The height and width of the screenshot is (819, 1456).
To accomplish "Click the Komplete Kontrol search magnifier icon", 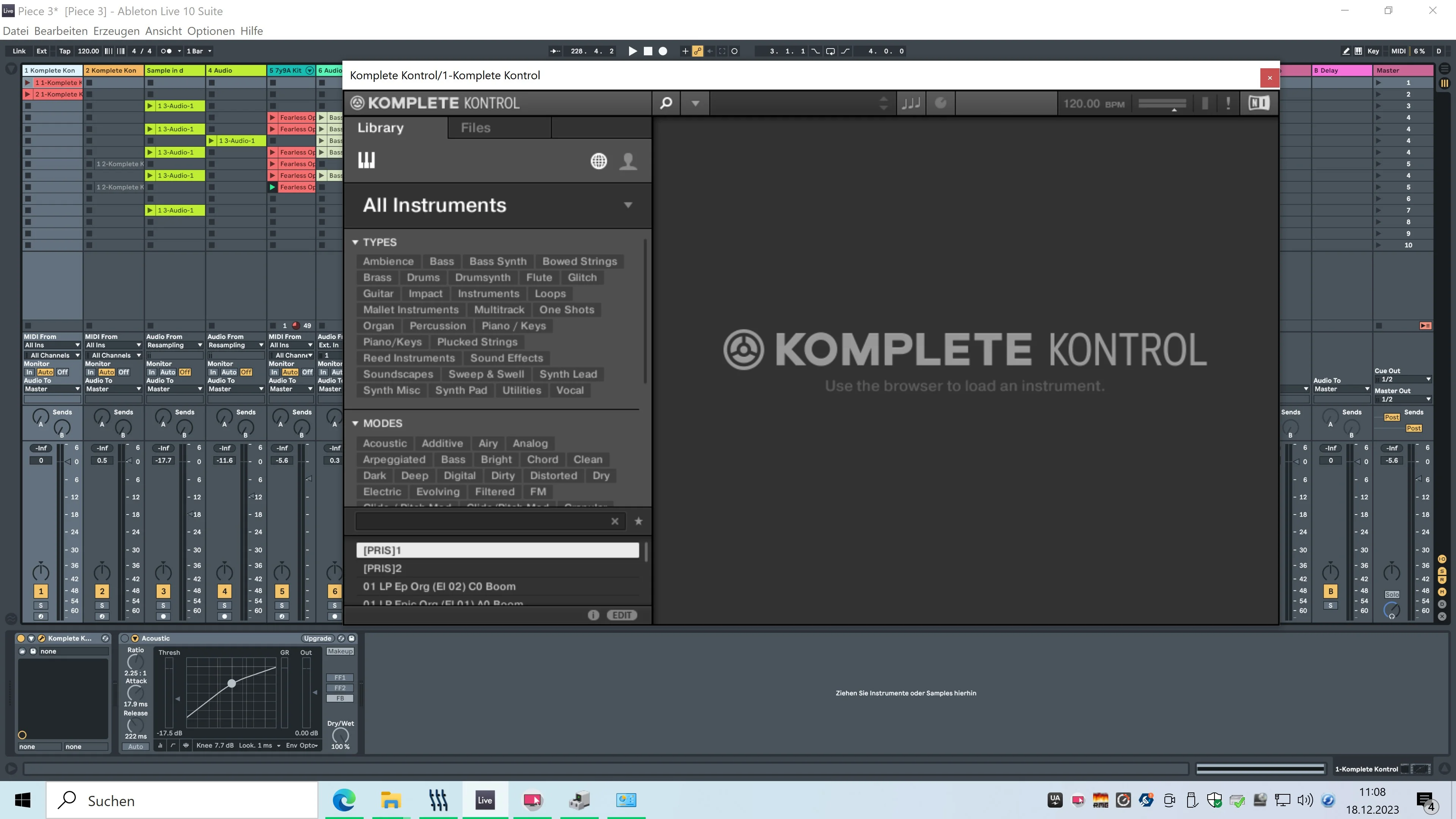I will (x=666, y=104).
